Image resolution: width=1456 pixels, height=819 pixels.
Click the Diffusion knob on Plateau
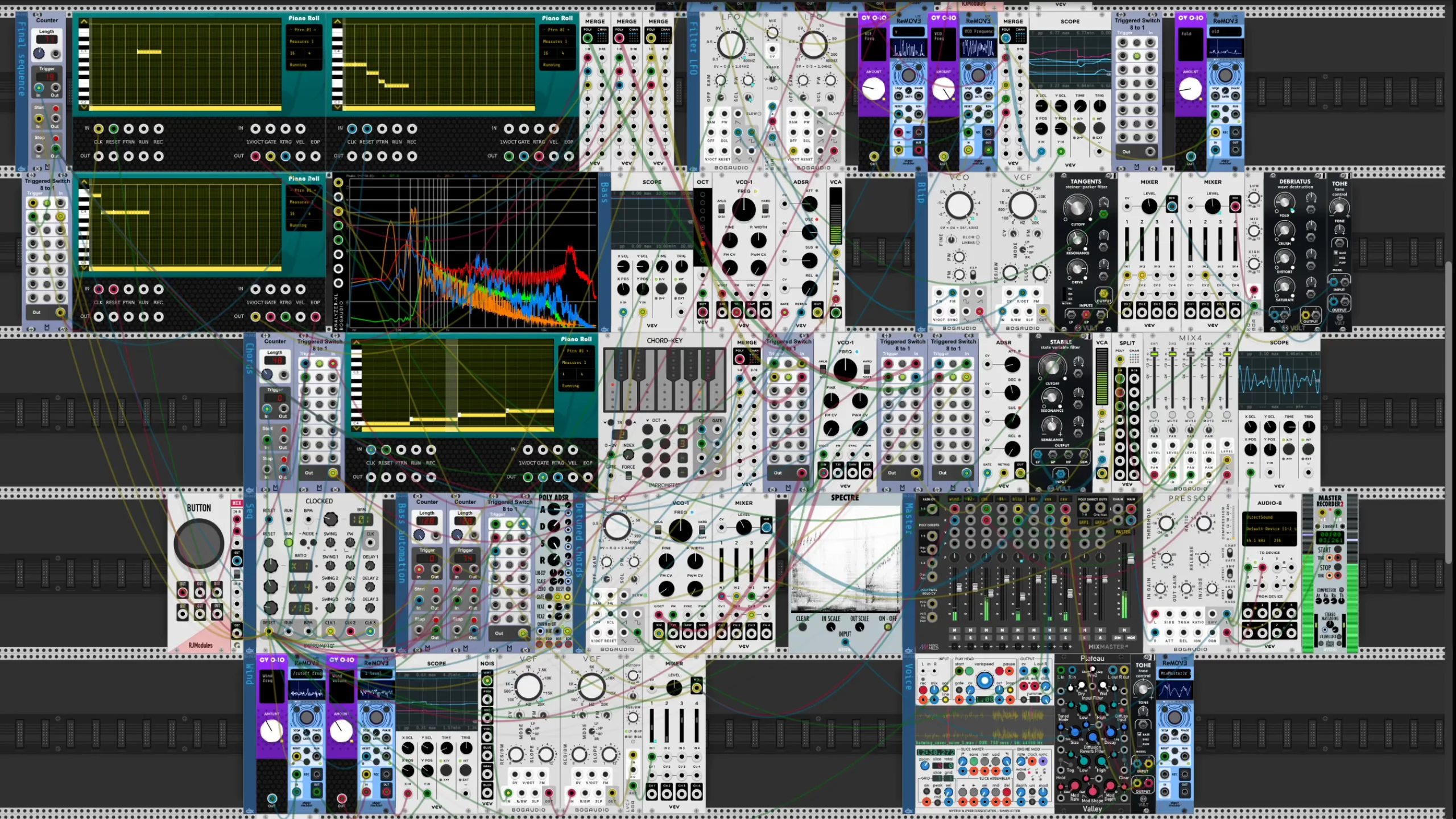[x=1092, y=738]
